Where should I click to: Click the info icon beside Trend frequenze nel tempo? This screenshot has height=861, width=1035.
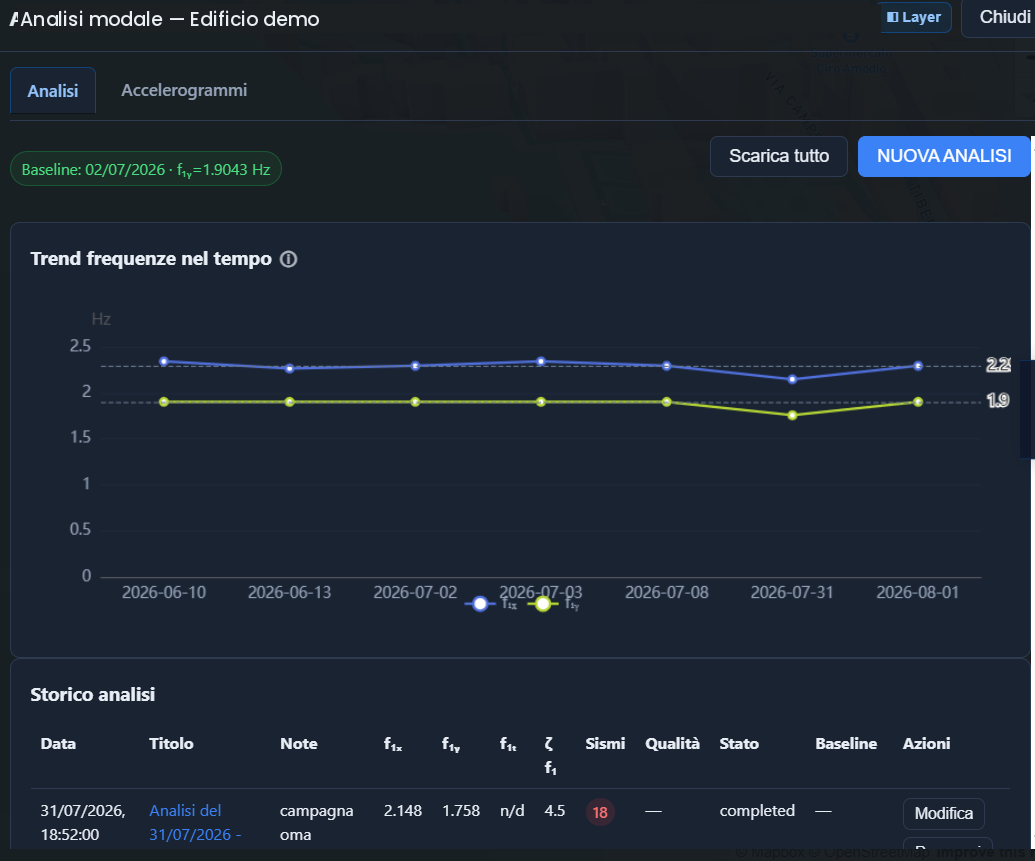(x=288, y=259)
